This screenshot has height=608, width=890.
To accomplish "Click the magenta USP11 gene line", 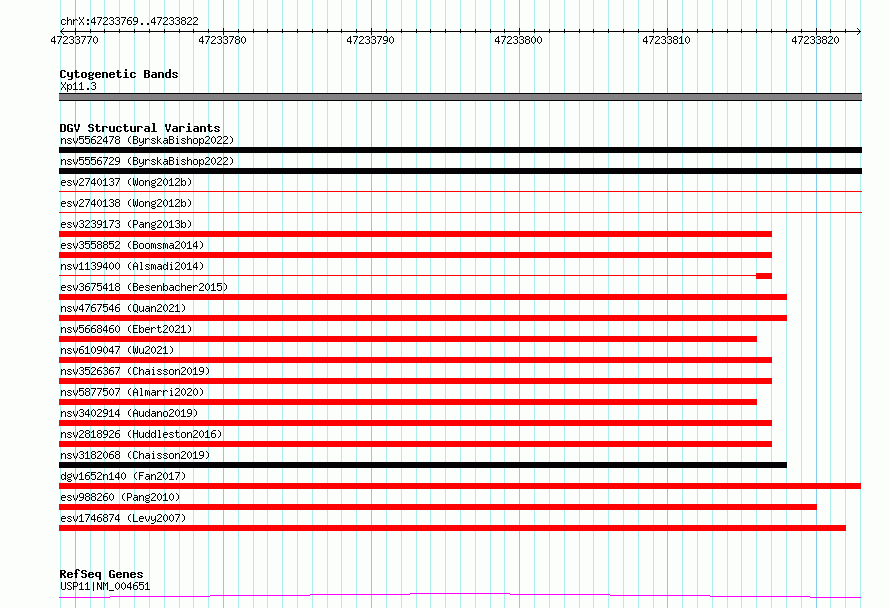I will coord(460,595).
